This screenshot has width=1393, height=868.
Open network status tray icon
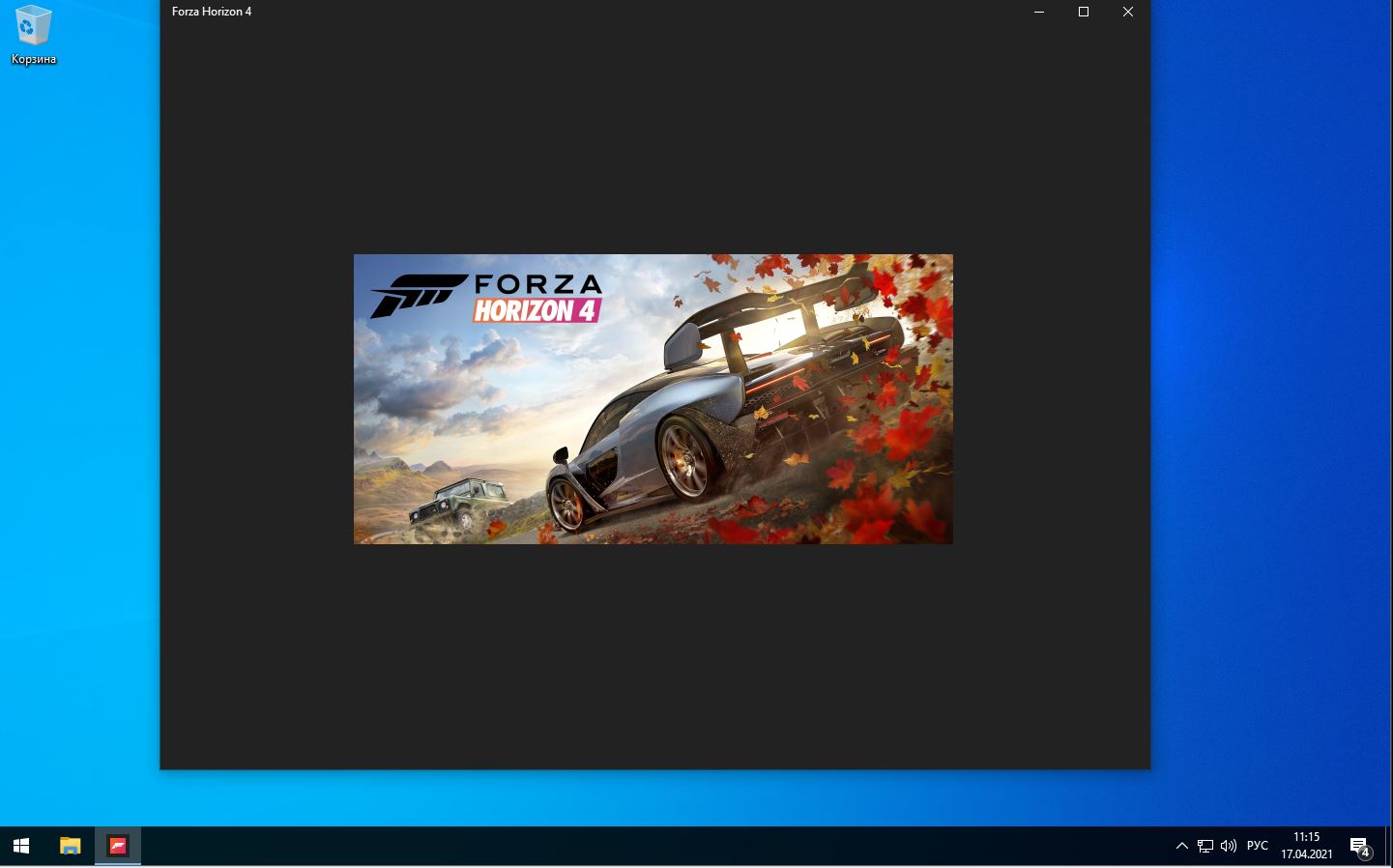pyautogui.click(x=1205, y=846)
